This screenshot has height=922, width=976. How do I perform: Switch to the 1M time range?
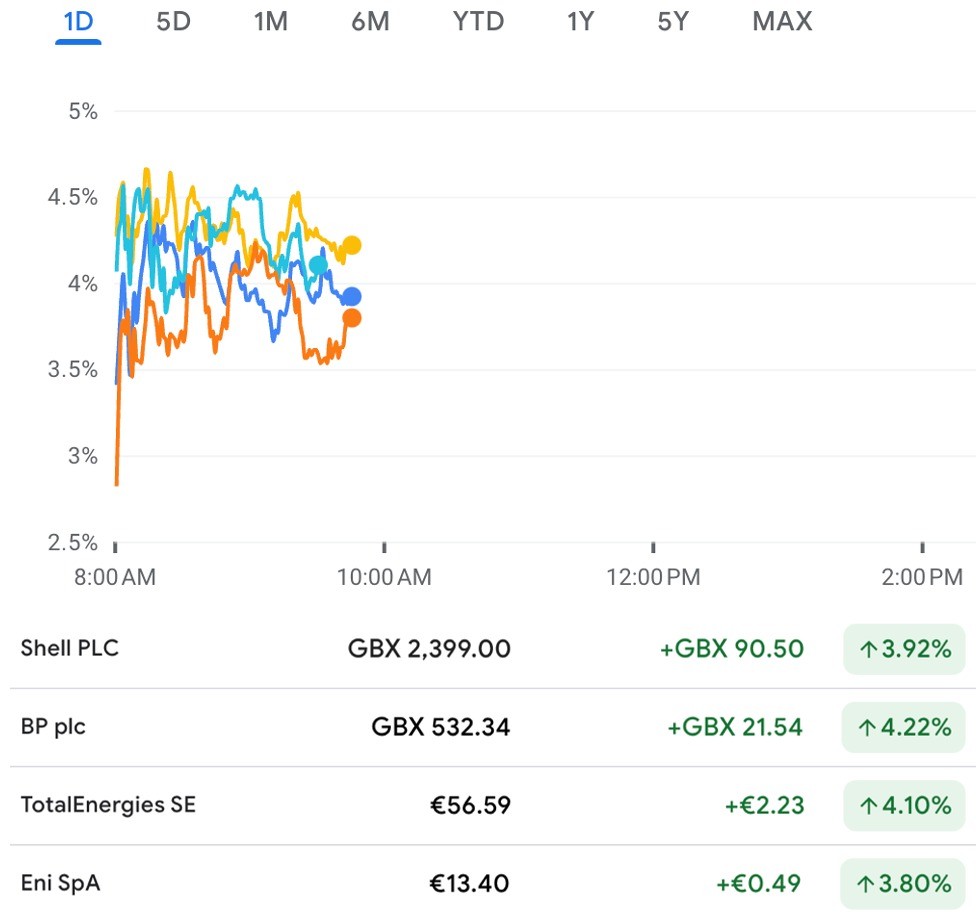pyautogui.click(x=271, y=22)
